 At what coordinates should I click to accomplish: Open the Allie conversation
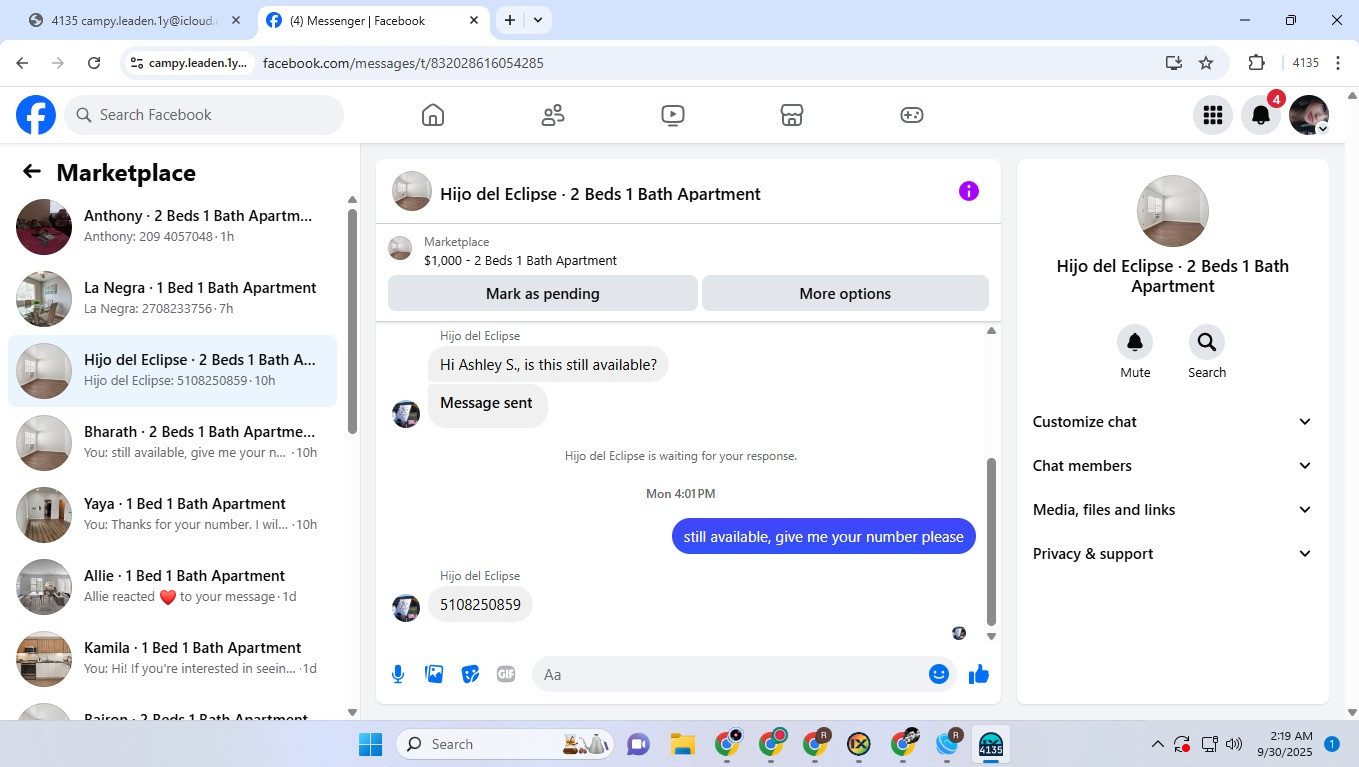pyautogui.click(x=172, y=587)
